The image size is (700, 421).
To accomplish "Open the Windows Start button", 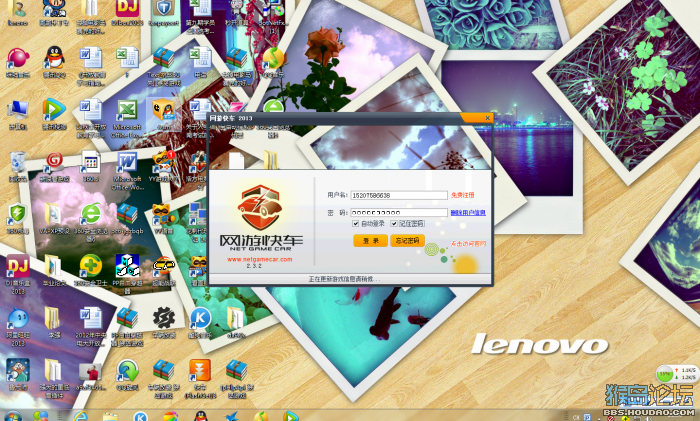I will (12, 416).
